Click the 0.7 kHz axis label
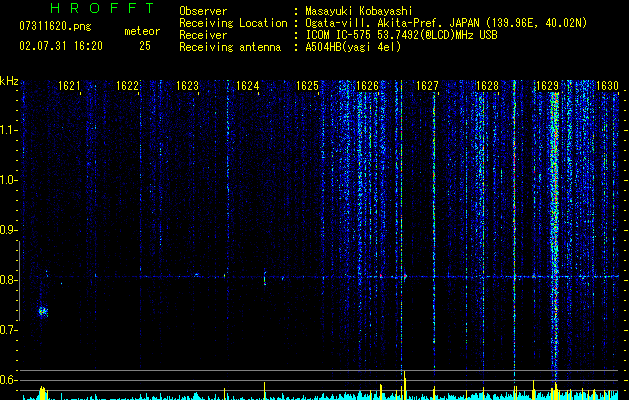This screenshot has height=400, width=629. [8, 330]
